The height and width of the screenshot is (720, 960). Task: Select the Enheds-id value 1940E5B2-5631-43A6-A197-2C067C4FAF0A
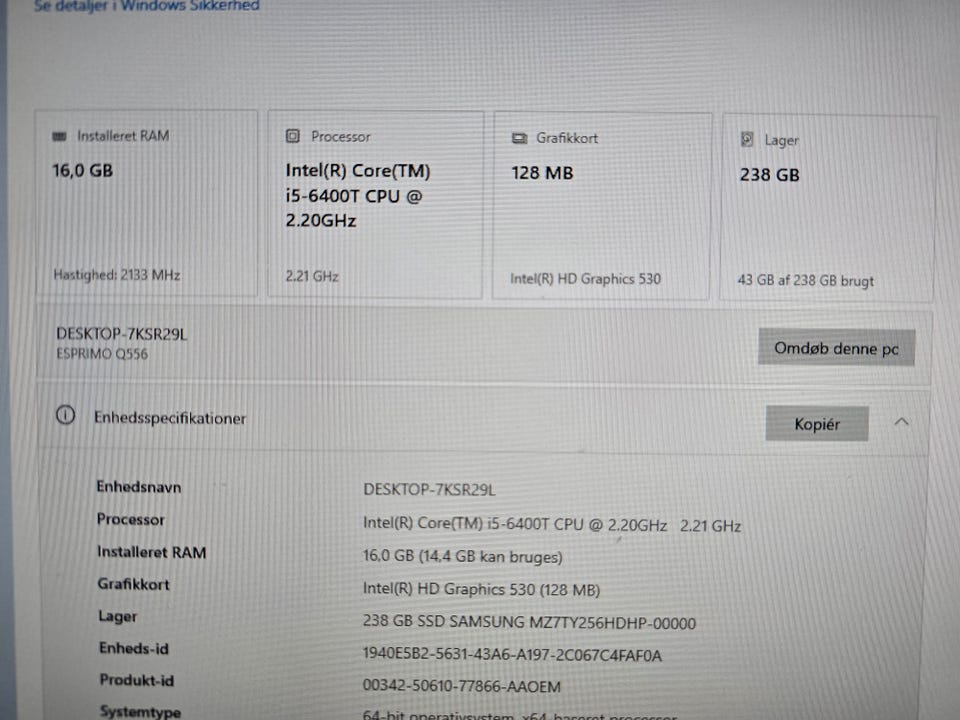tap(512, 655)
